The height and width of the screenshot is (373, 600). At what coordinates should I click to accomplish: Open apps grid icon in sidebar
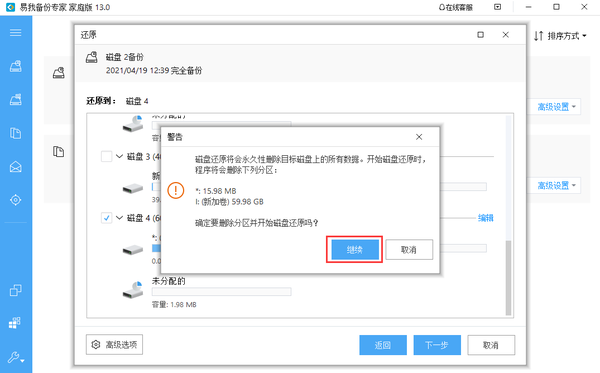tap(15, 323)
